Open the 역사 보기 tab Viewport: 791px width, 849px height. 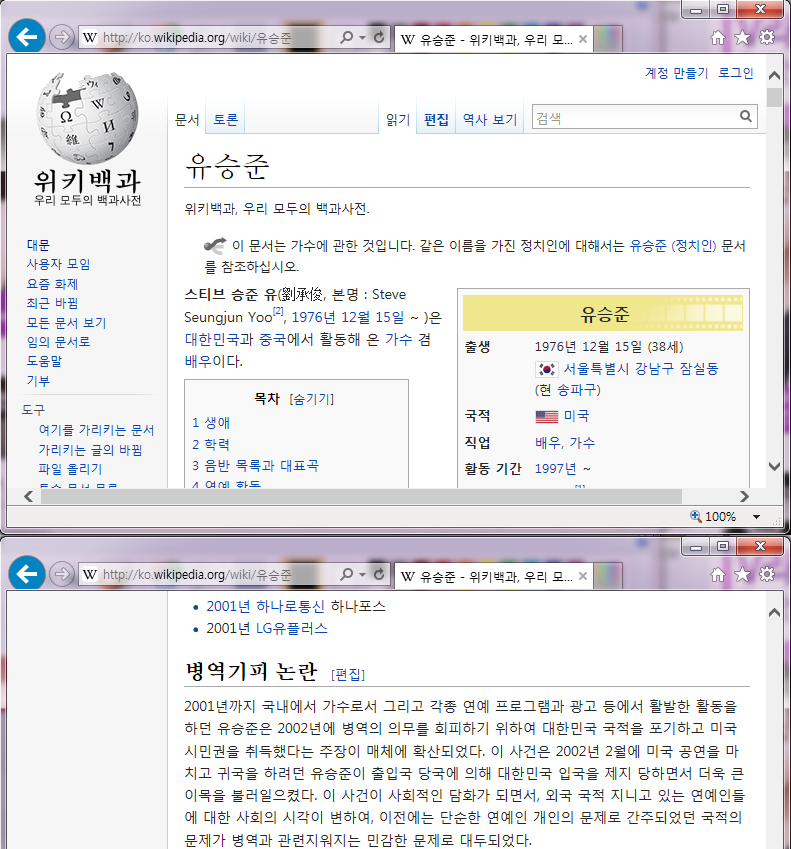(490, 119)
